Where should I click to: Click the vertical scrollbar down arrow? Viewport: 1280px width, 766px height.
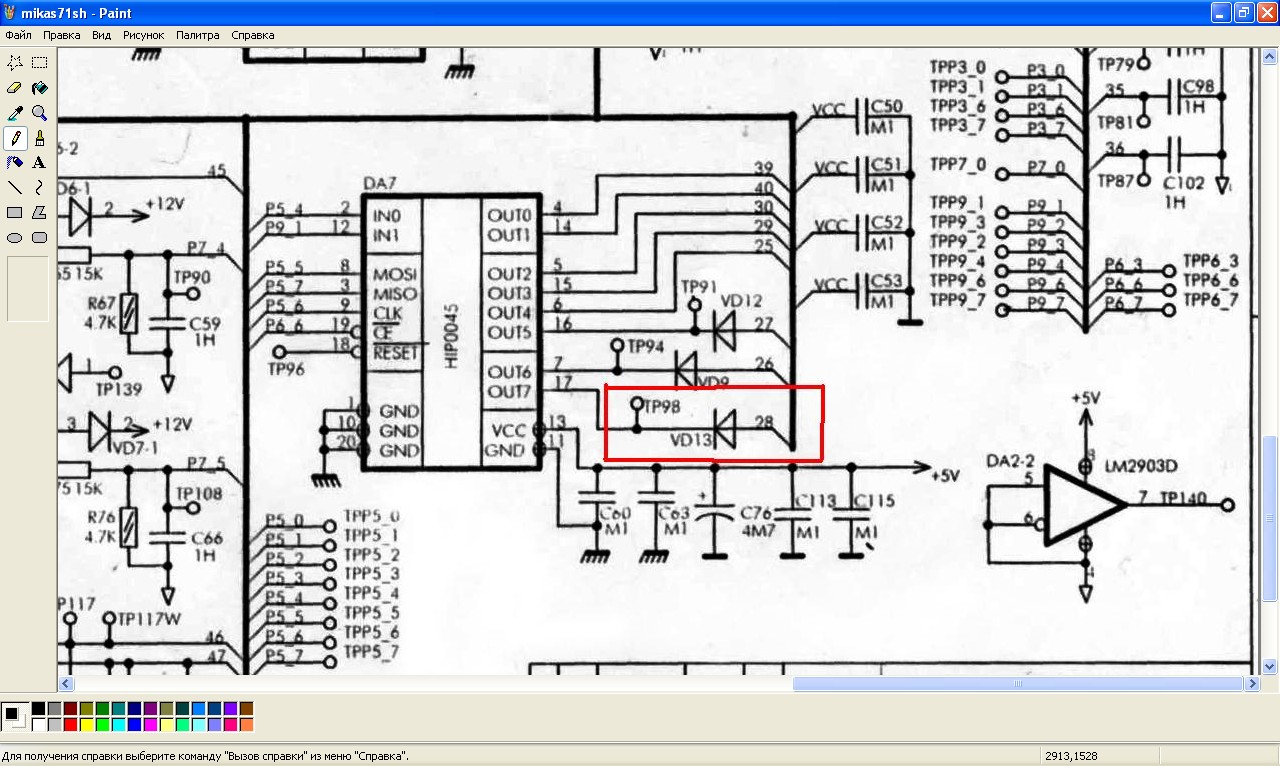click(1270, 667)
